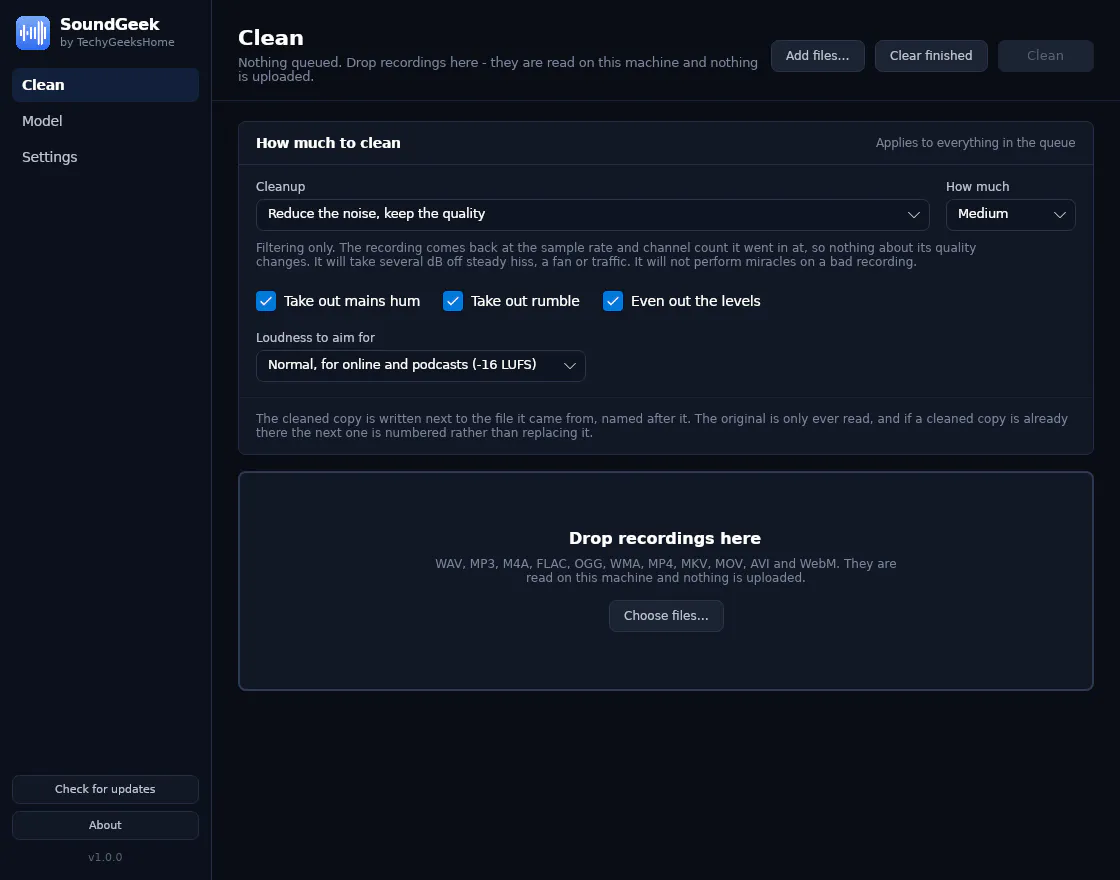
Task: Open the About dialog
Action: point(105,825)
